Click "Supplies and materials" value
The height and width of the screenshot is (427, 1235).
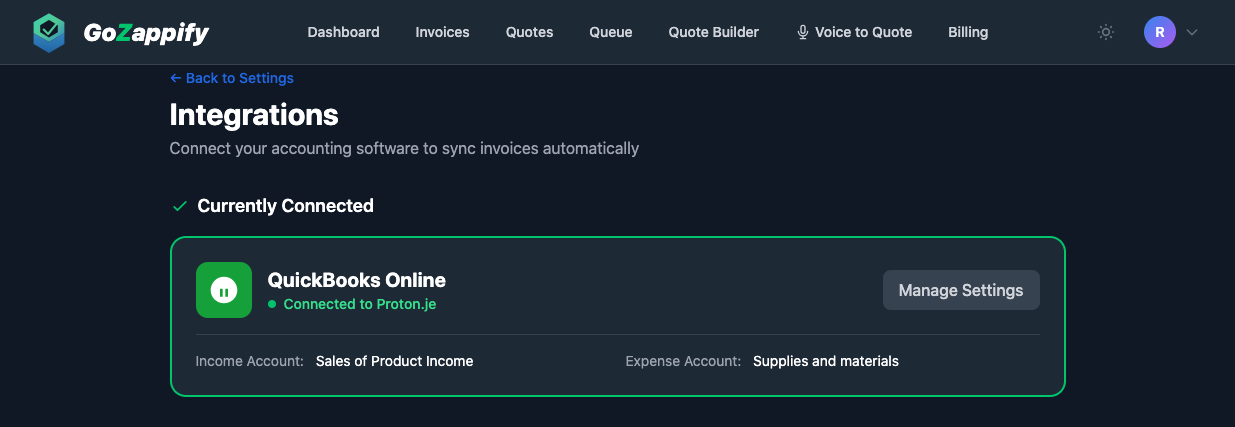[826, 361]
